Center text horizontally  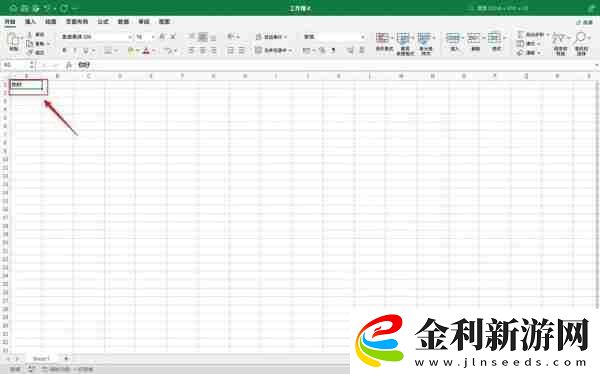point(202,51)
